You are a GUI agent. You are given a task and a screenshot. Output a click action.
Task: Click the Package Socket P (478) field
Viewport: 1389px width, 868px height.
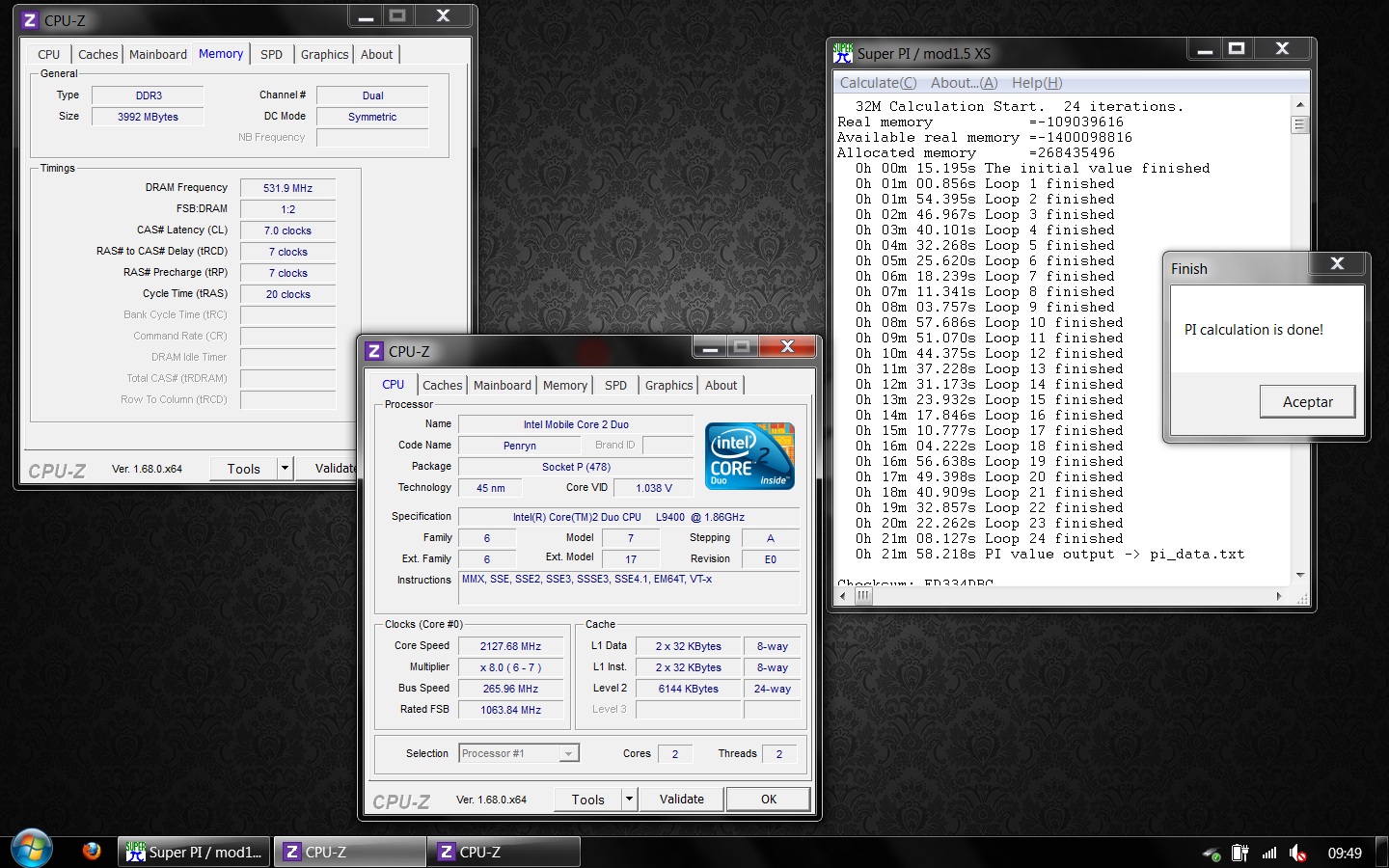(x=576, y=467)
